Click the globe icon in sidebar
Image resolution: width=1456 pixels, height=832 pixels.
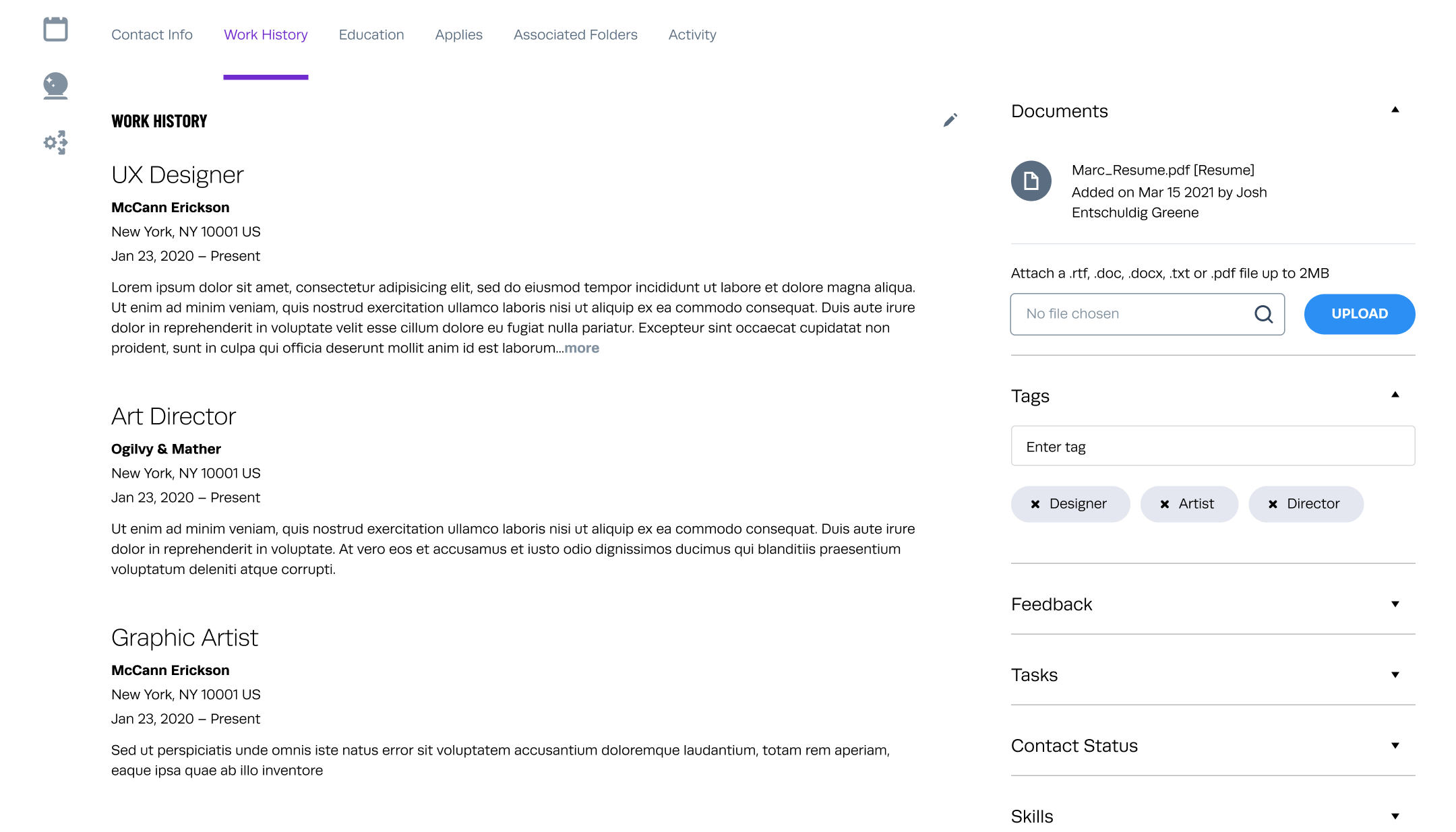(x=55, y=86)
